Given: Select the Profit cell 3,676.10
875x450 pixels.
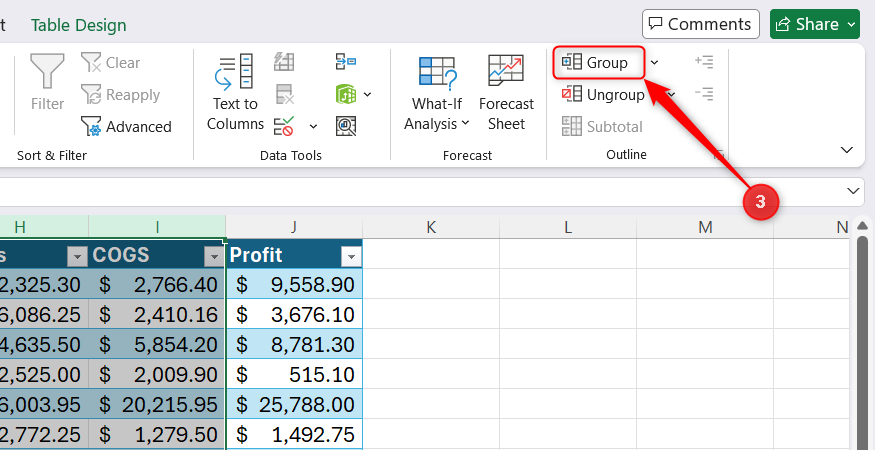Looking at the screenshot, I should pyautogui.click(x=294, y=314).
